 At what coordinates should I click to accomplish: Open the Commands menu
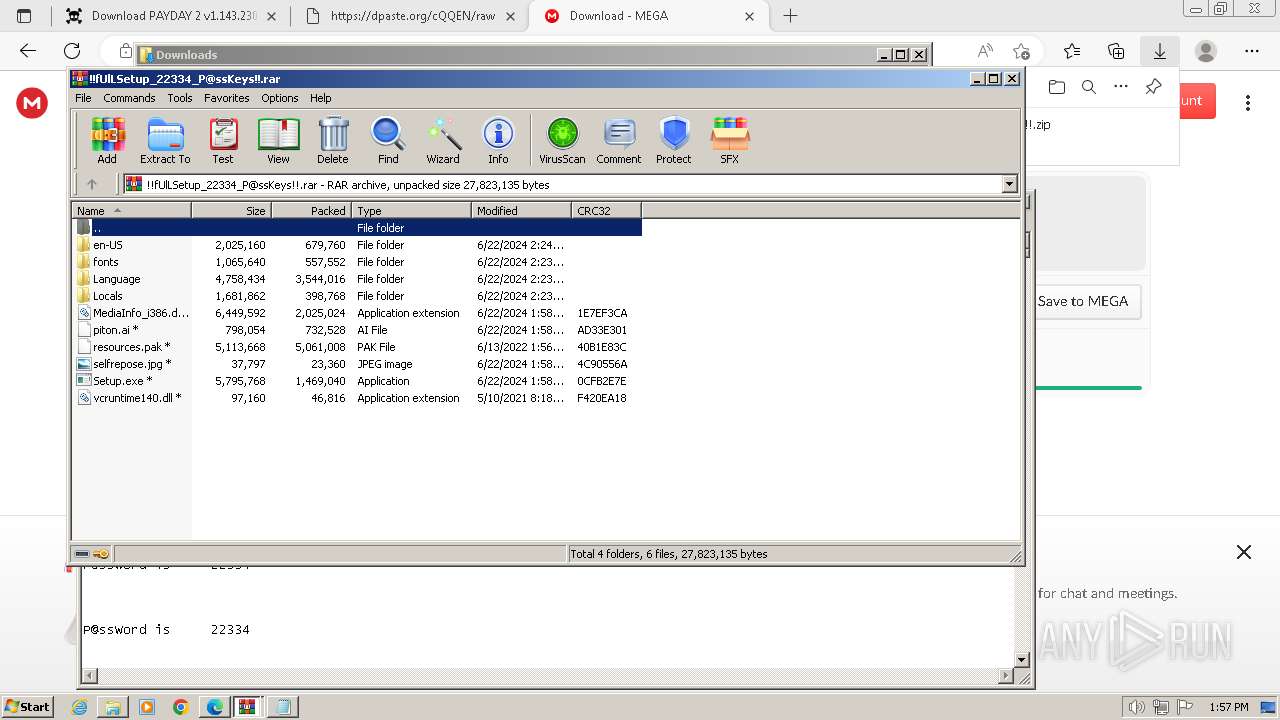pyautogui.click(x=129, y=98)
